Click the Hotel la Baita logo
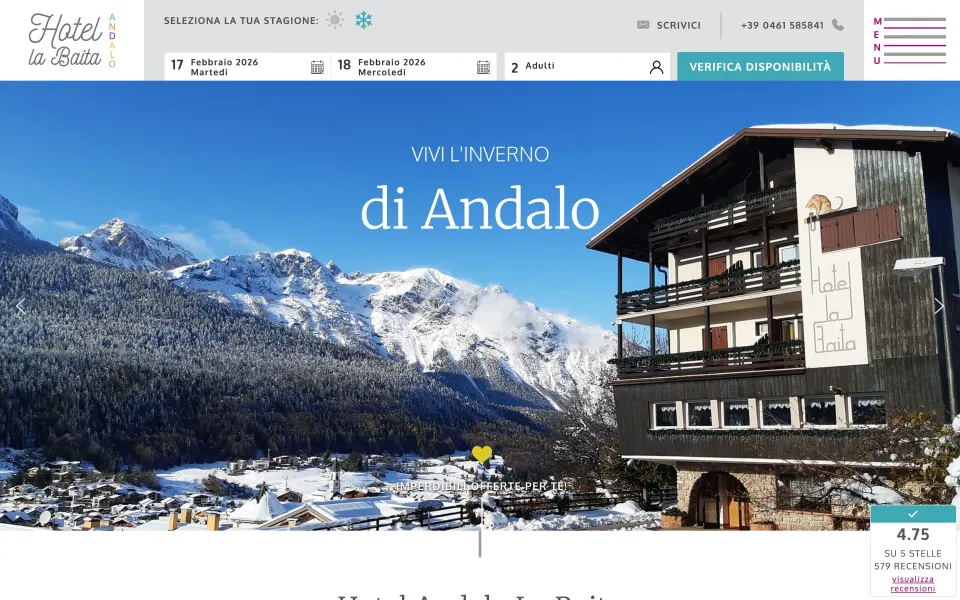Screen dimensions: 960x600 (x=72, y=40)
